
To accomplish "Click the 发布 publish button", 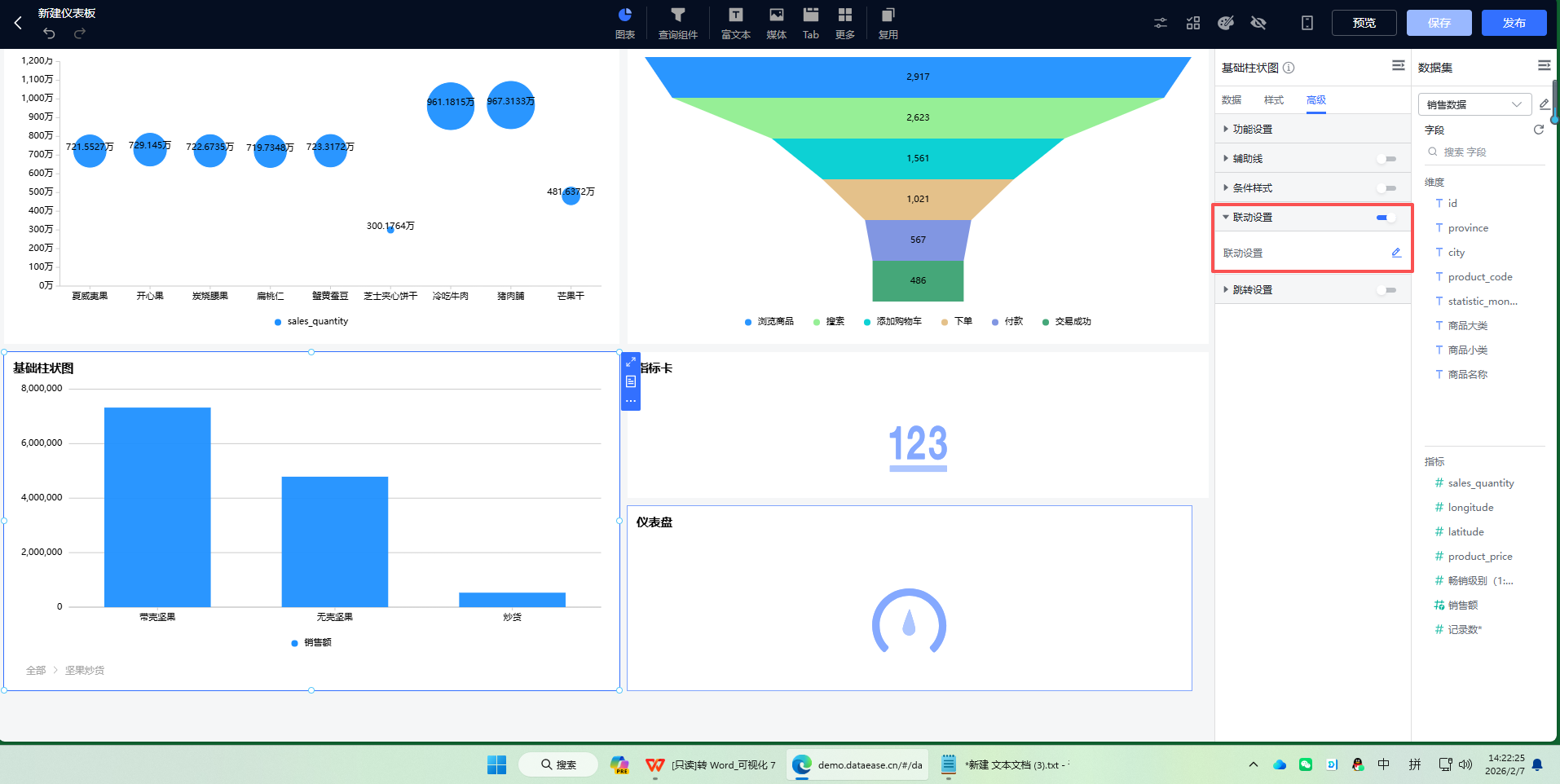I will pos(1514,23).
